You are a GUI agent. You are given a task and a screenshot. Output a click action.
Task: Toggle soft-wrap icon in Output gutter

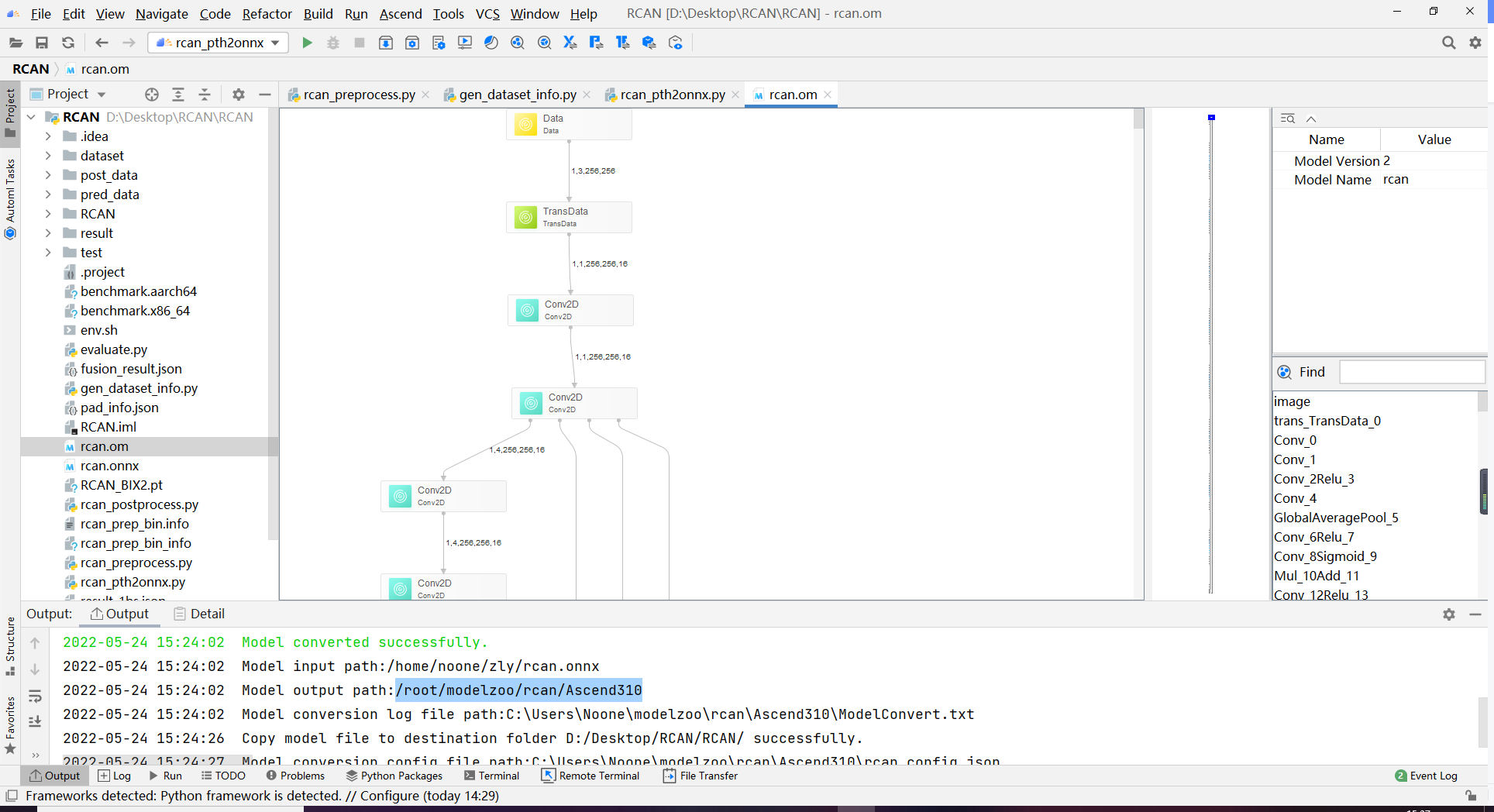tap(35, 696)
